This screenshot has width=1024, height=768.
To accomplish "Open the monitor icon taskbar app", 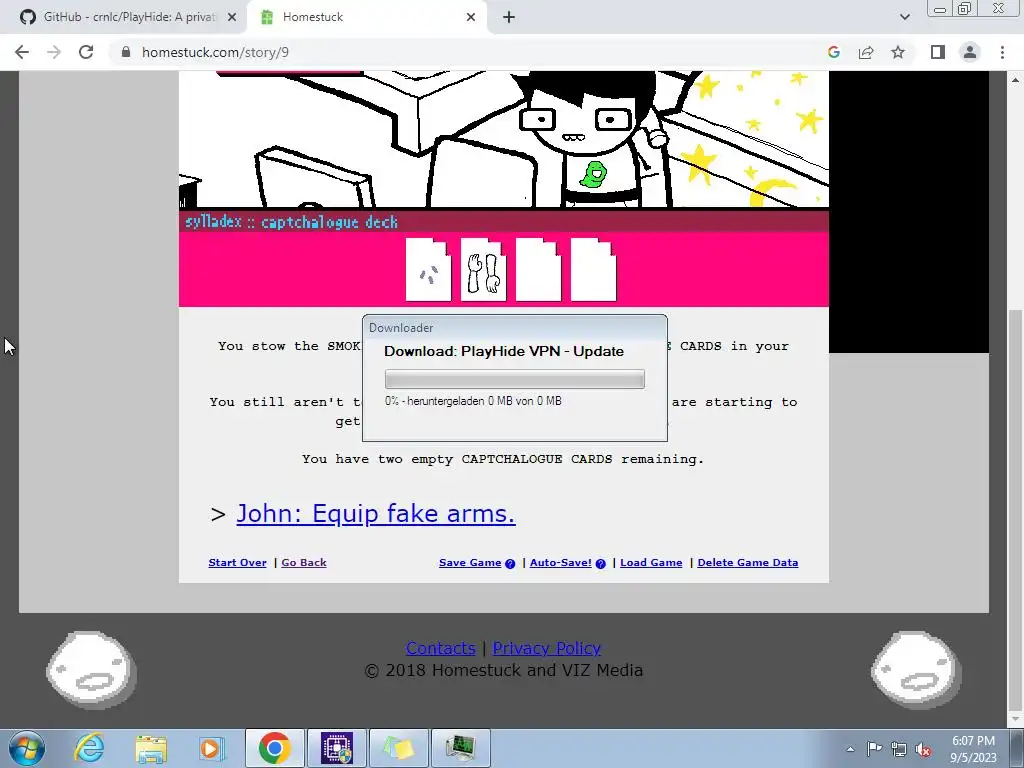I will 461,748.
